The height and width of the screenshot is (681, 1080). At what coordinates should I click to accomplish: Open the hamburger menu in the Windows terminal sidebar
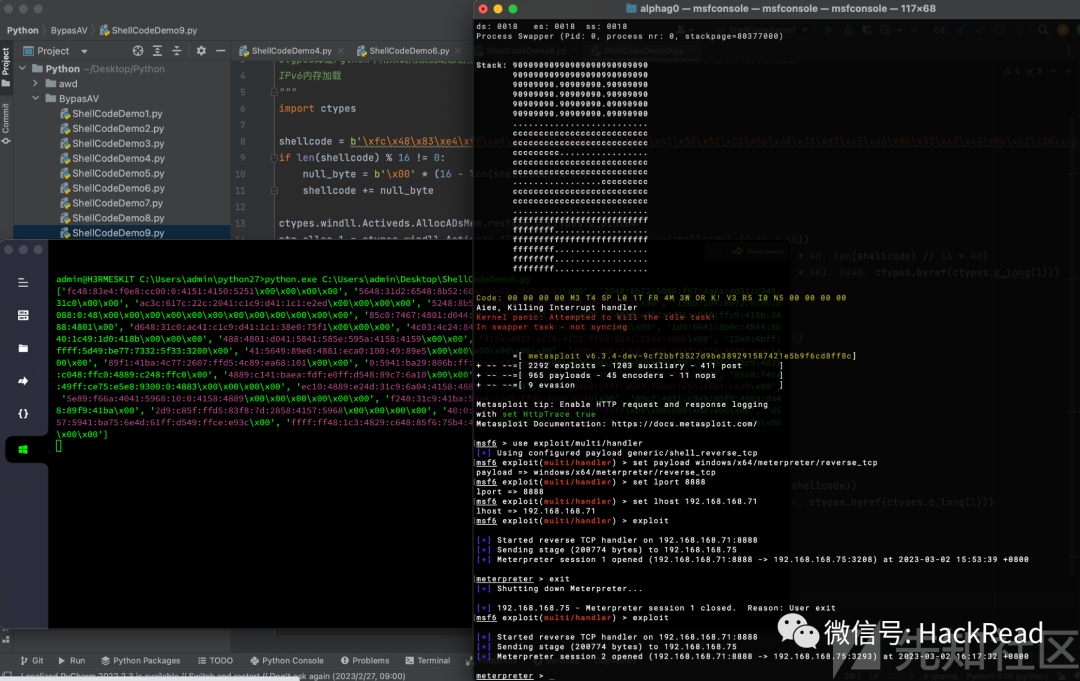coord(23,283)
